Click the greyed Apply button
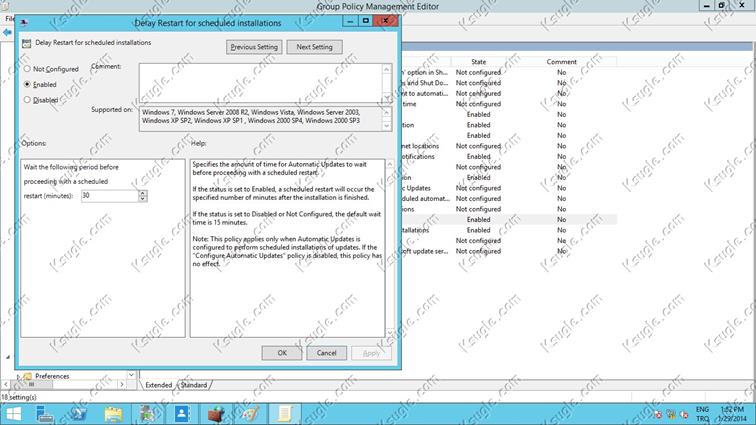Viewport: 756px width, 425px height. [371, 353]
